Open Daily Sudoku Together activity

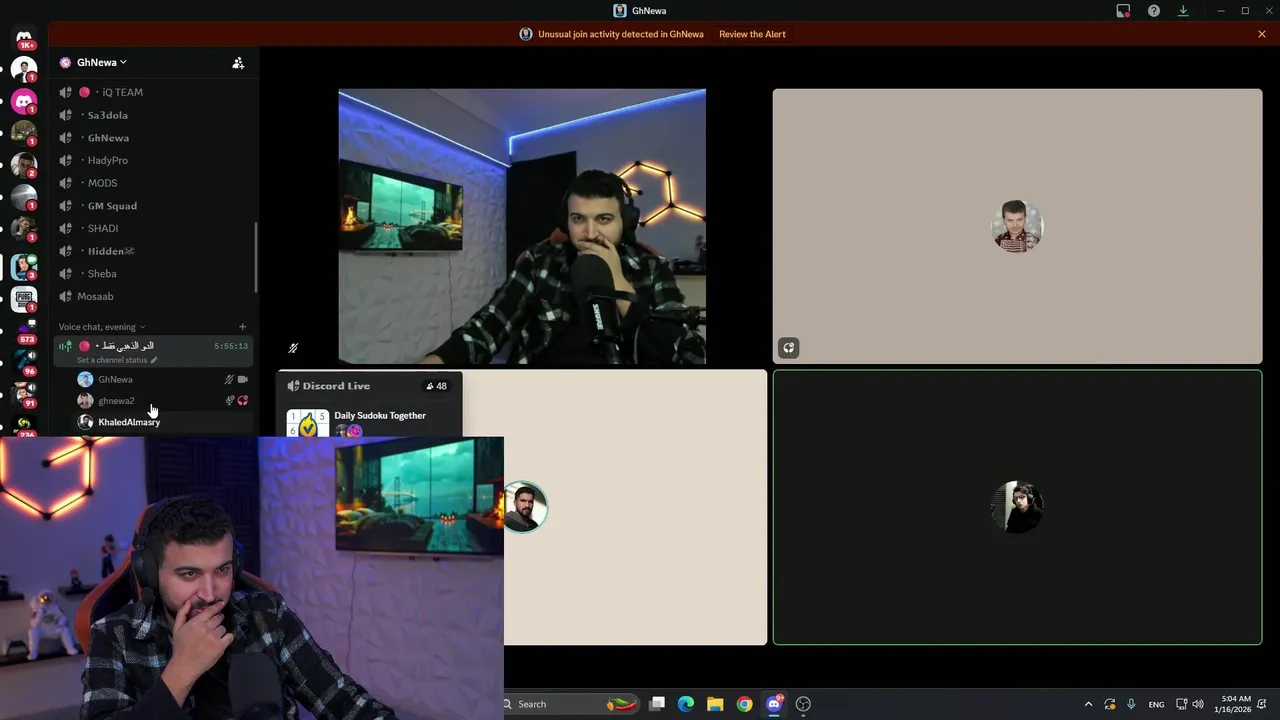(x=379, y=416)
